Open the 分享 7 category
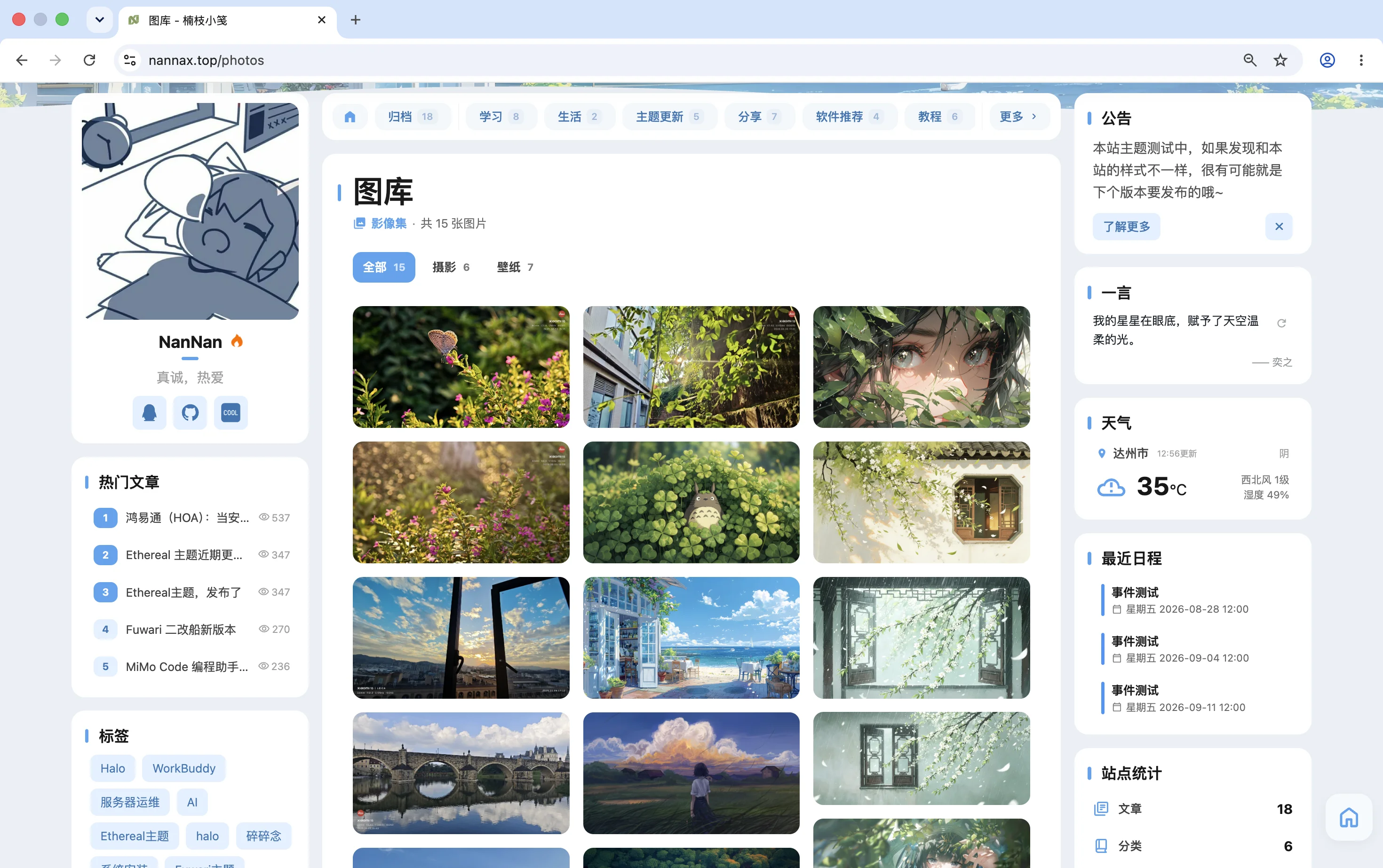 (759, 117)
